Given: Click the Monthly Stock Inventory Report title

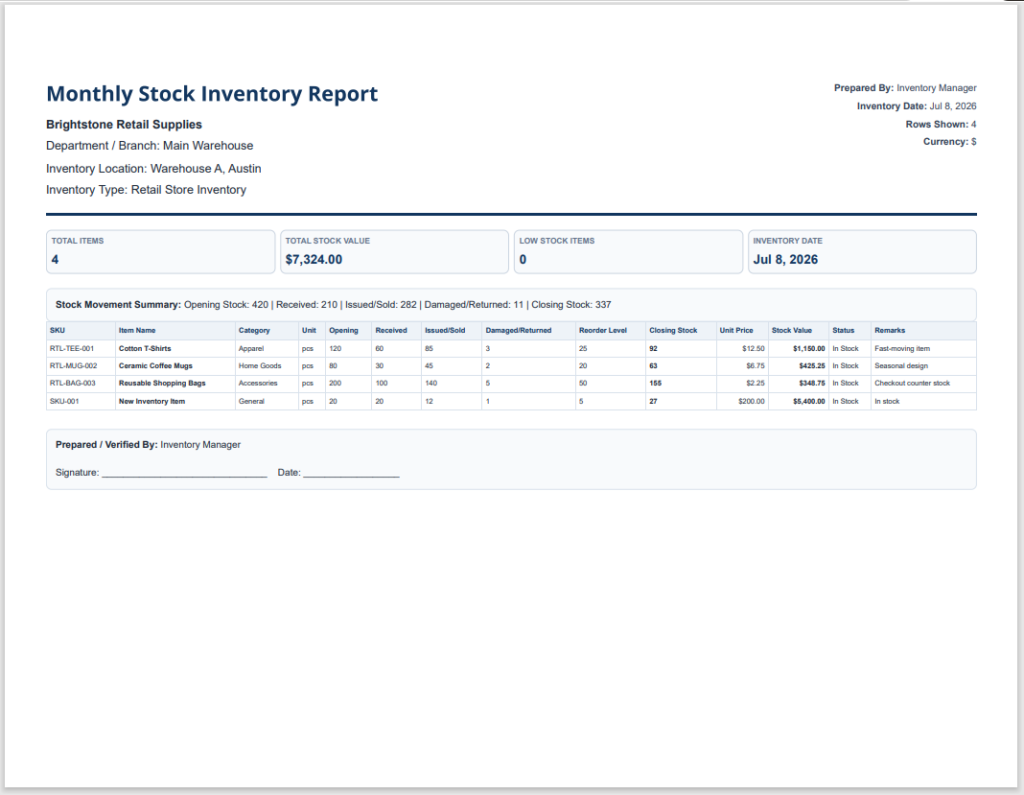Looking at the screenshot, I should pyautogui.click(x=212, y=94).
